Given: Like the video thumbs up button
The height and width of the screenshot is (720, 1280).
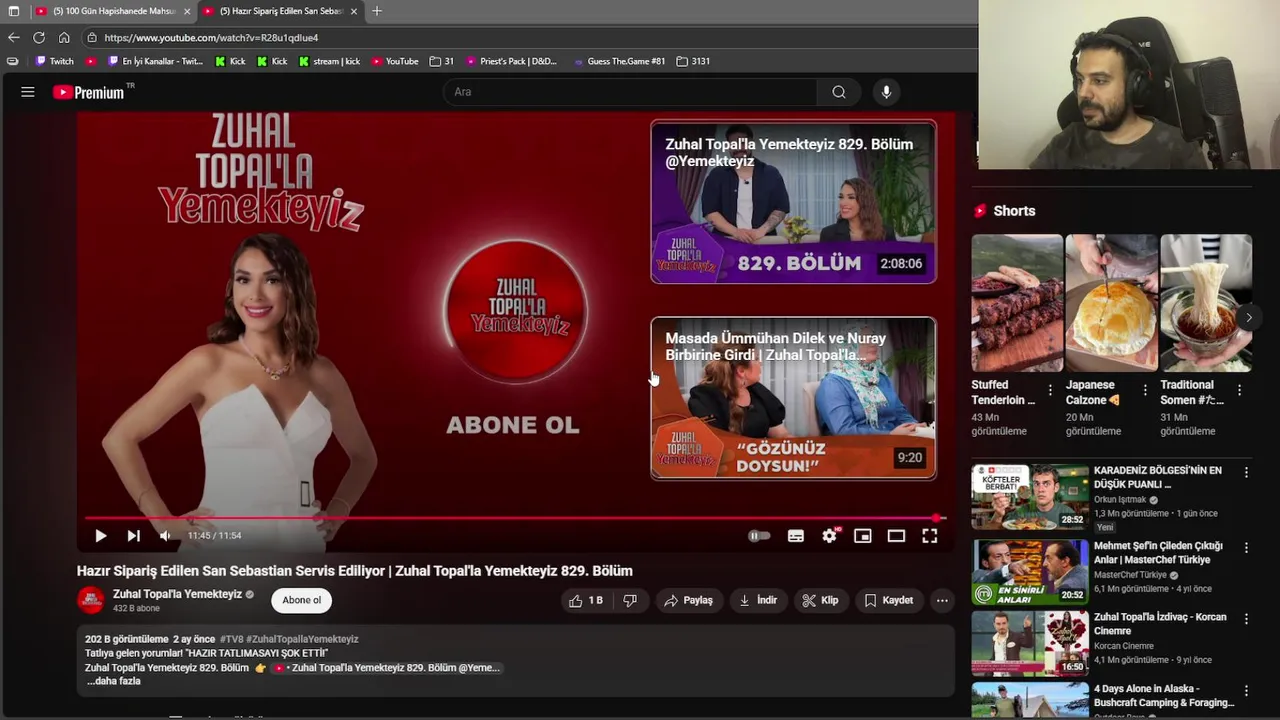Looking at the screenshot, I should (x=586, y=600).
